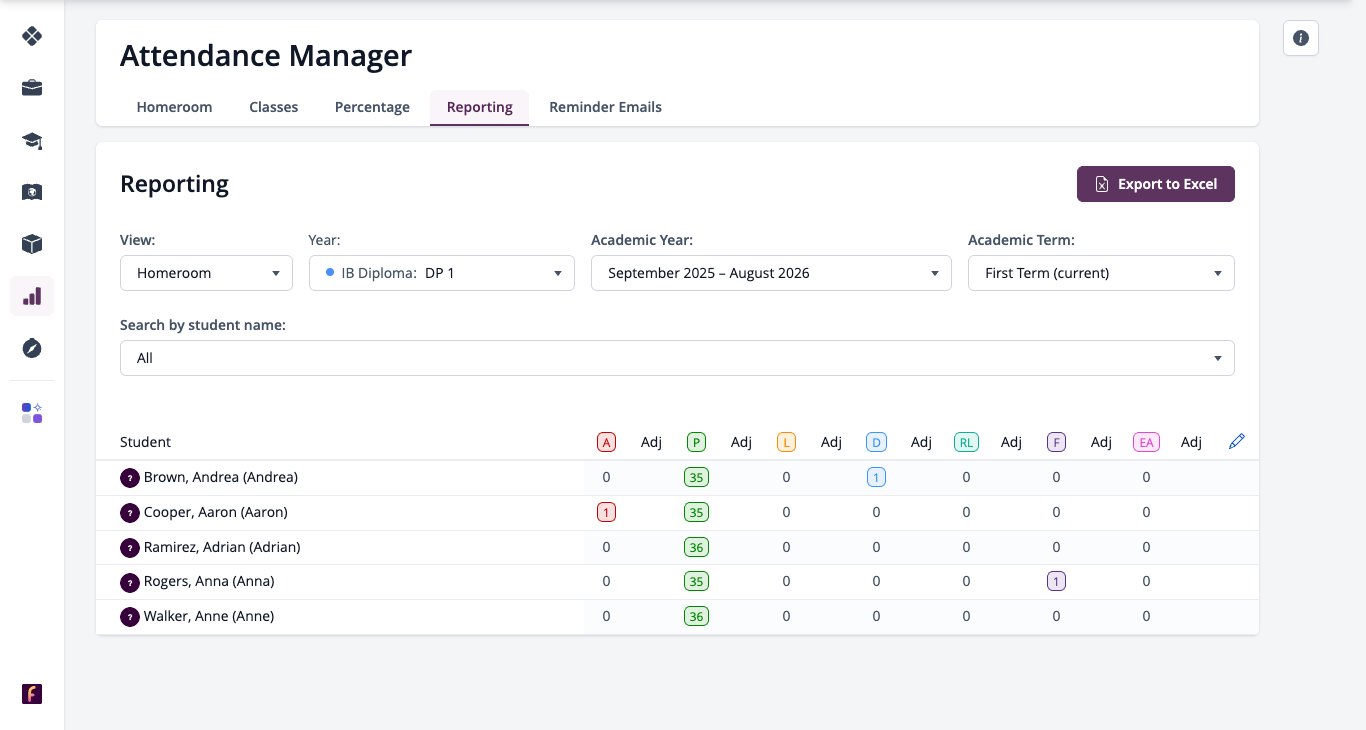Viewport: 1366px width, 730px height.
Task: Open the info icon at top right
Action: coord(1301,38)
